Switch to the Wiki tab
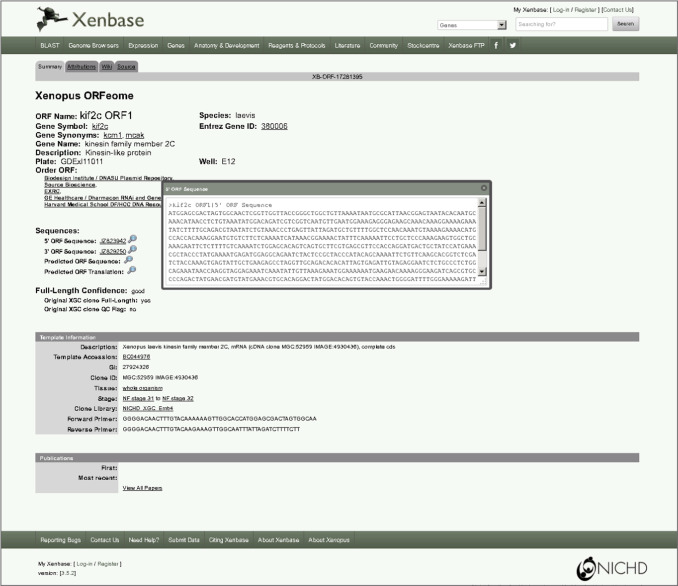The image size is (678, 586). pos(106,66)
